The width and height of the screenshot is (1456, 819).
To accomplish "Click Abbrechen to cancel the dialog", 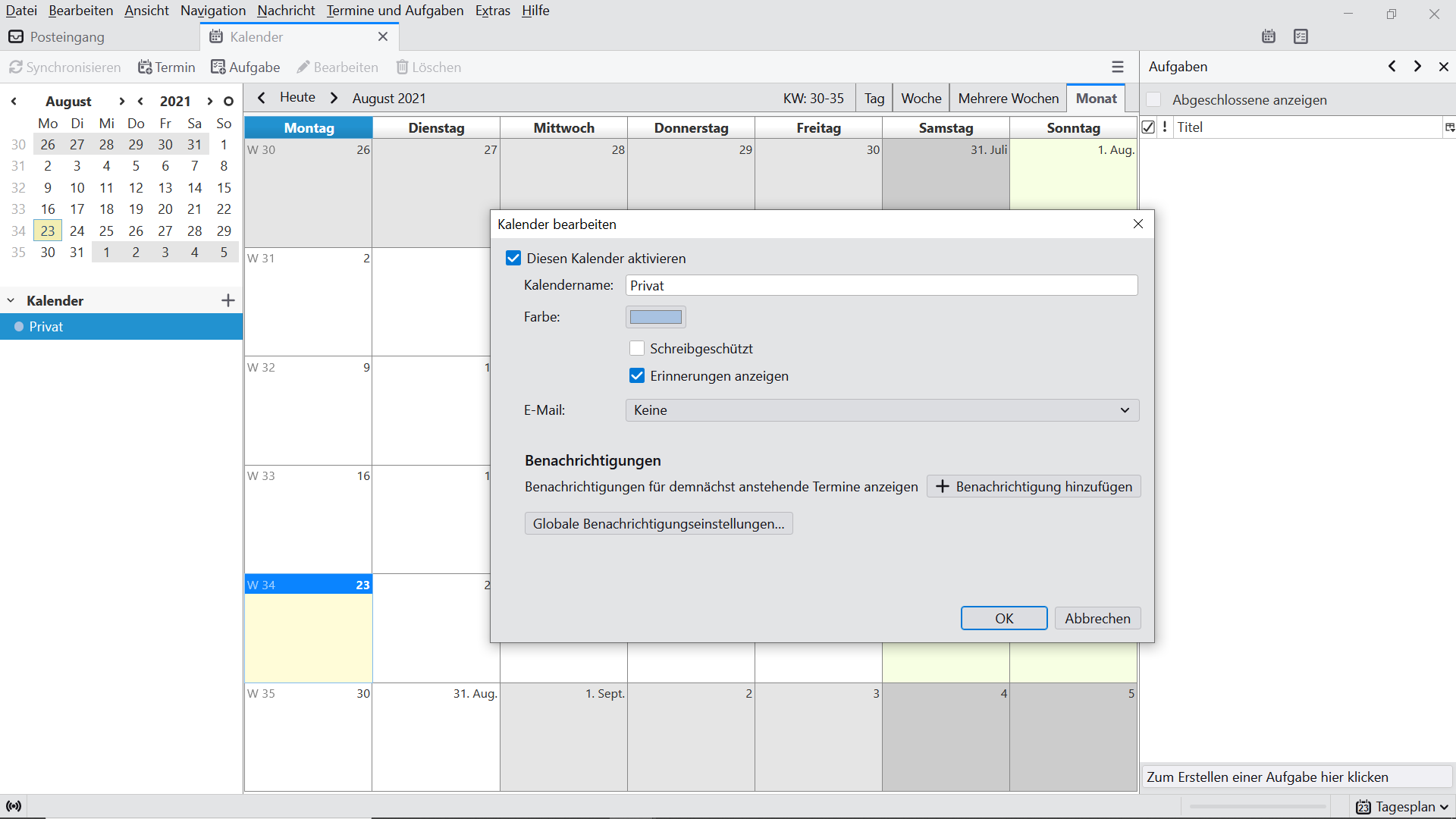I will 1097,618.
